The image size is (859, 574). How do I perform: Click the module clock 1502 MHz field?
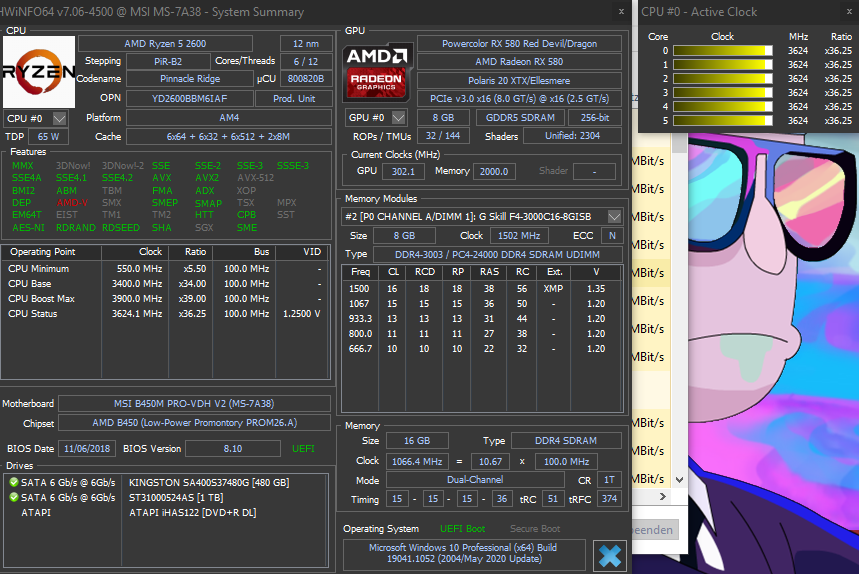pos(519,236)
